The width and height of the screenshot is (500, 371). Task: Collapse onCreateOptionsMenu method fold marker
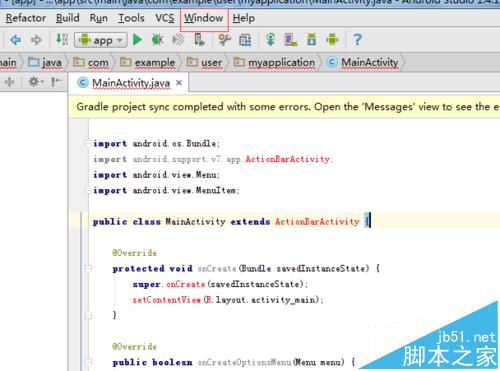pyautogui.click(x=88, y=362)
